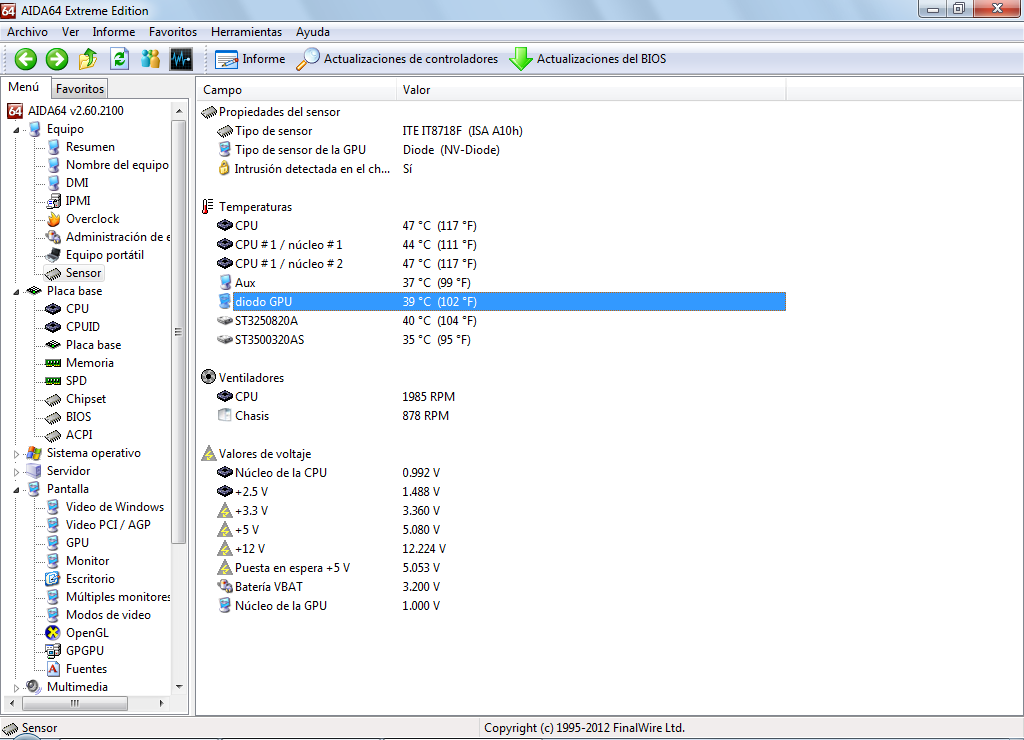Click the Campo column header
This screenshot has width=1024, height=740.
click(x=296, y=90)
